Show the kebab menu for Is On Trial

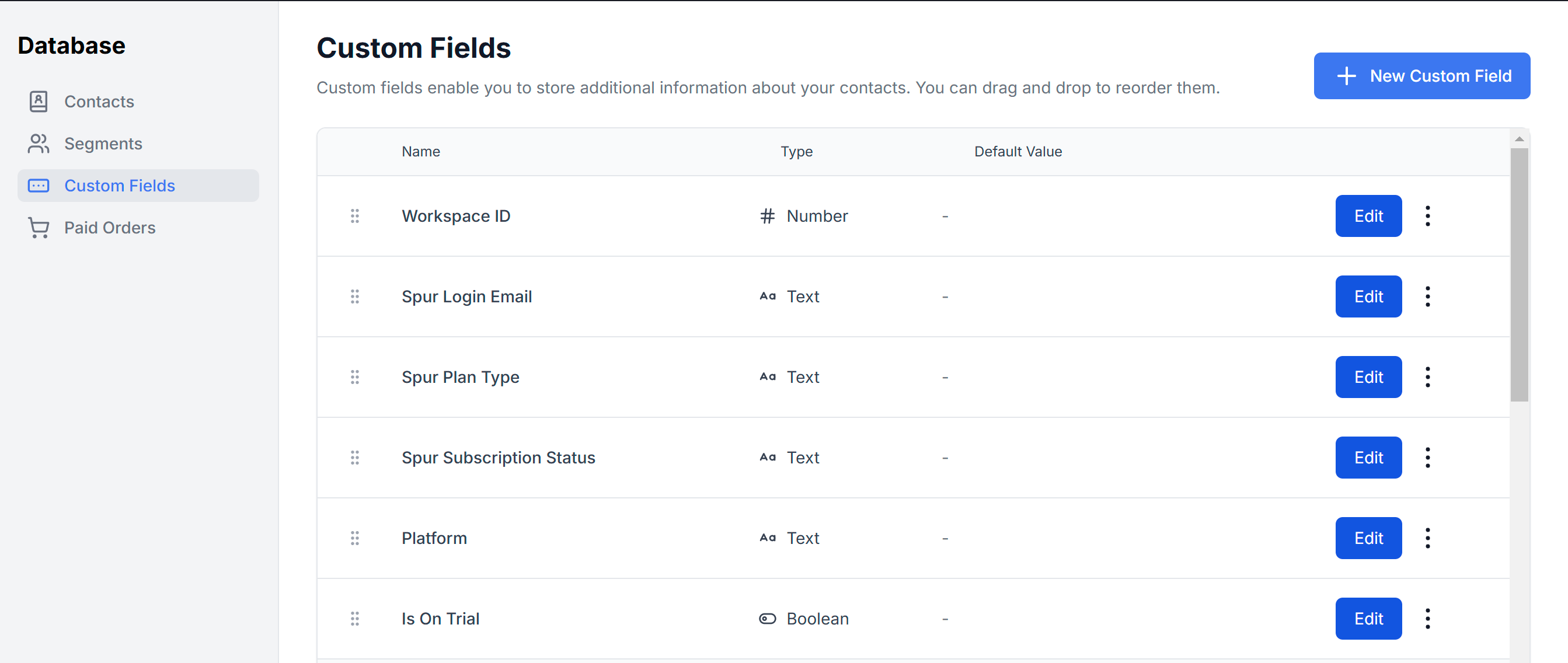tap(1427, 619)
